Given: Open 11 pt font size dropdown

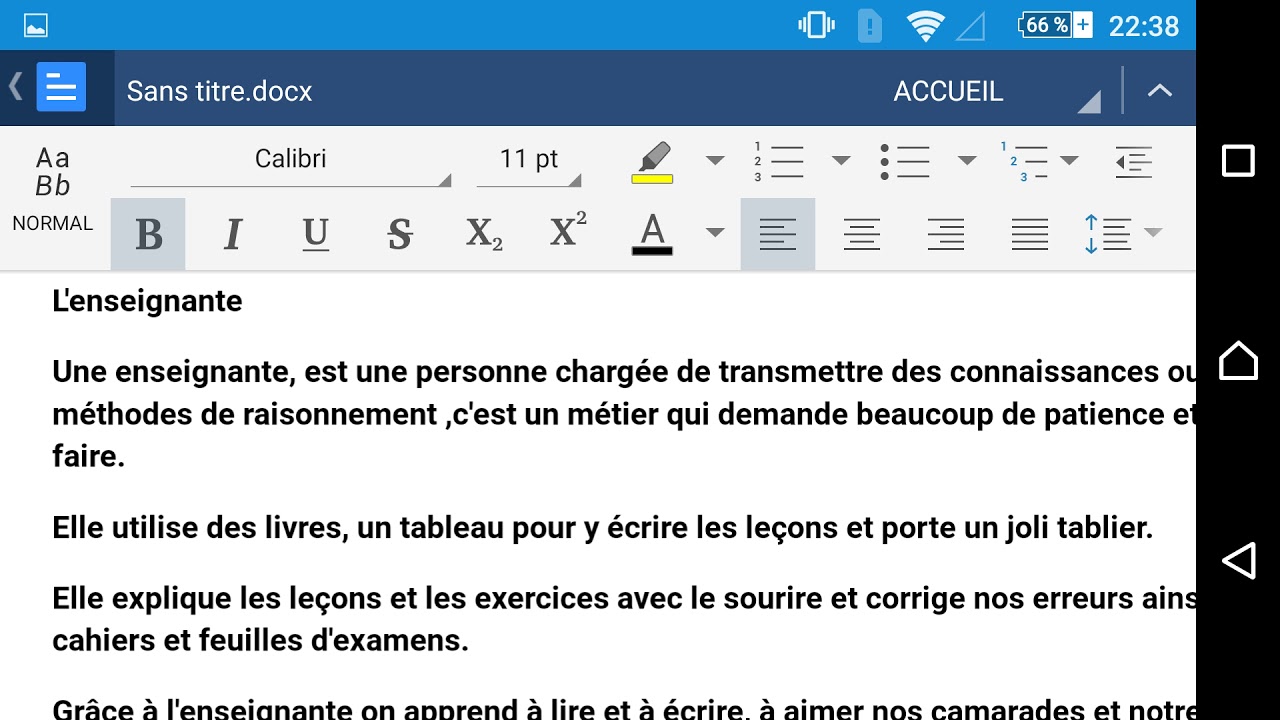Looking at the screenshot, I should [x=529, y=161].
